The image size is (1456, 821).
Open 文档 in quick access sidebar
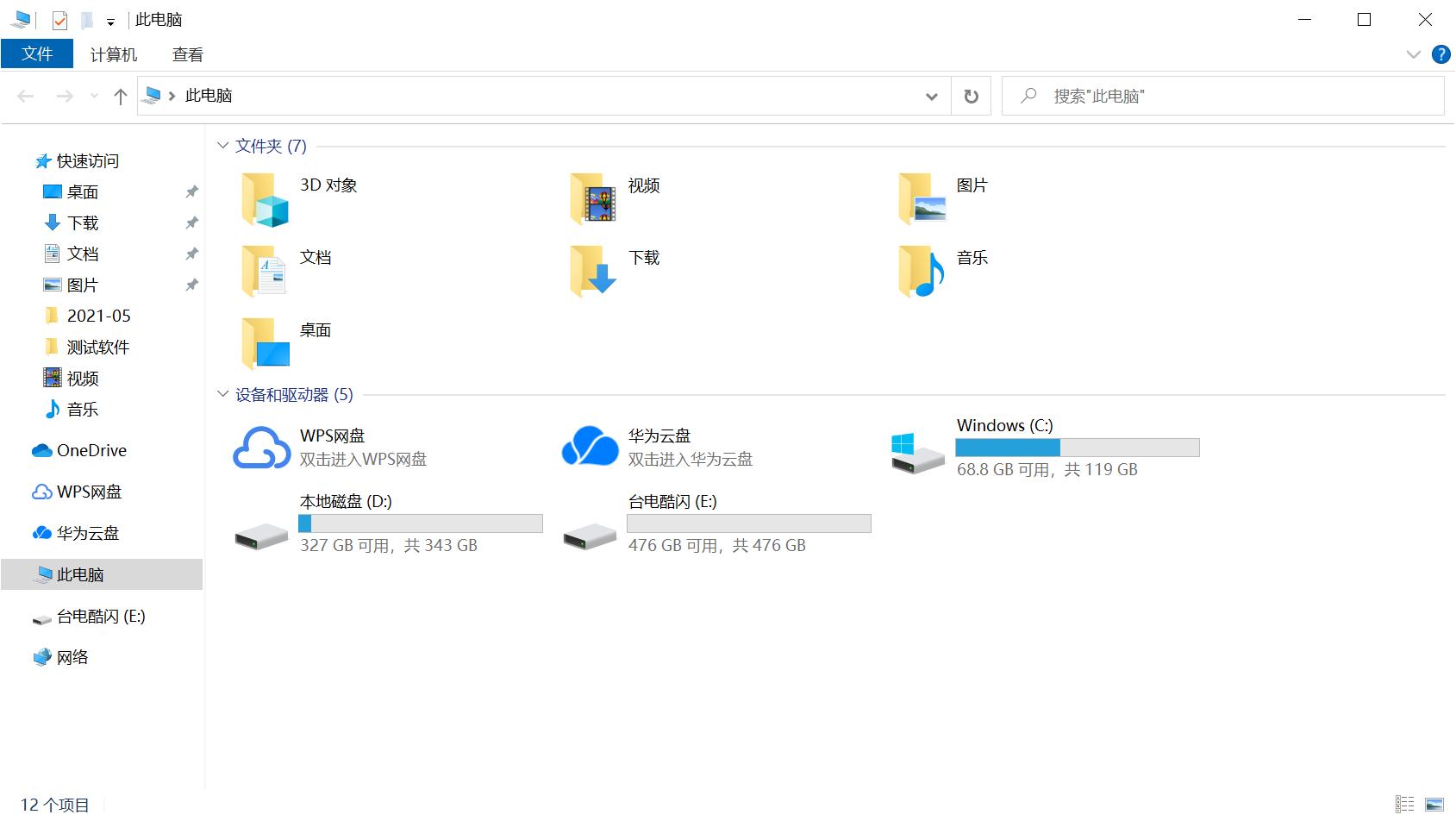click(x=83, y=254)
